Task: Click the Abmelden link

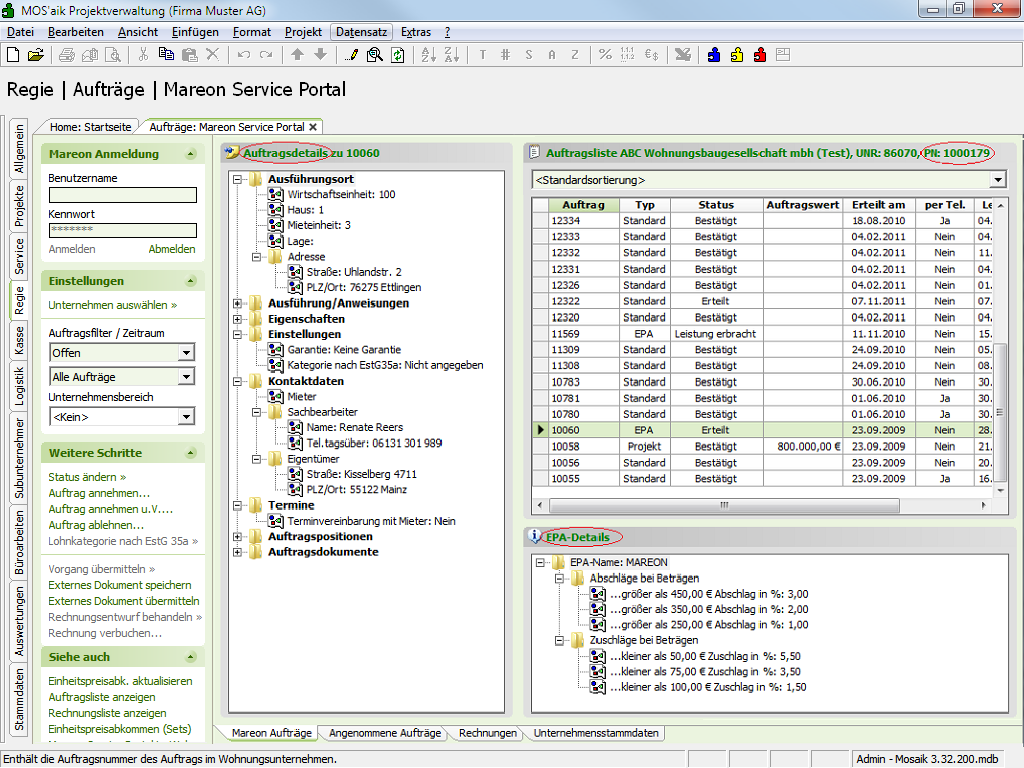Action: pos(172,249)
